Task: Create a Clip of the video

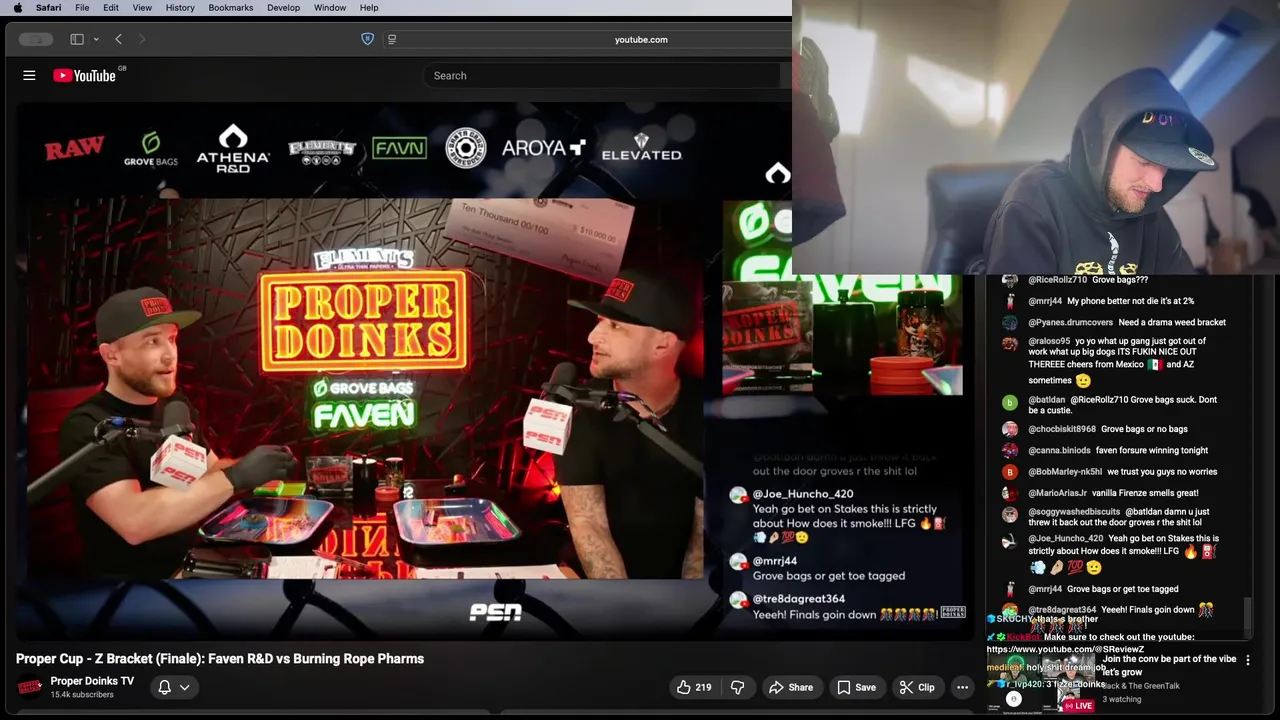Action: (916, 687)
